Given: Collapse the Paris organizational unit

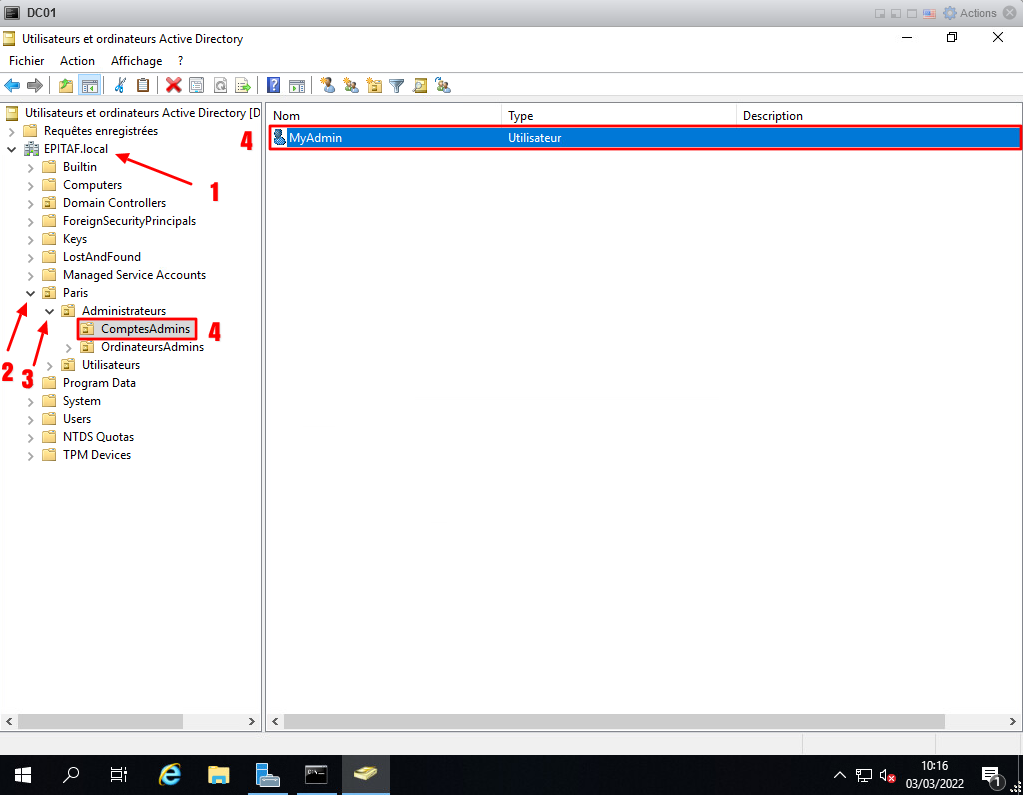Looking at the screenshot, I should click(x=31, y=293).
